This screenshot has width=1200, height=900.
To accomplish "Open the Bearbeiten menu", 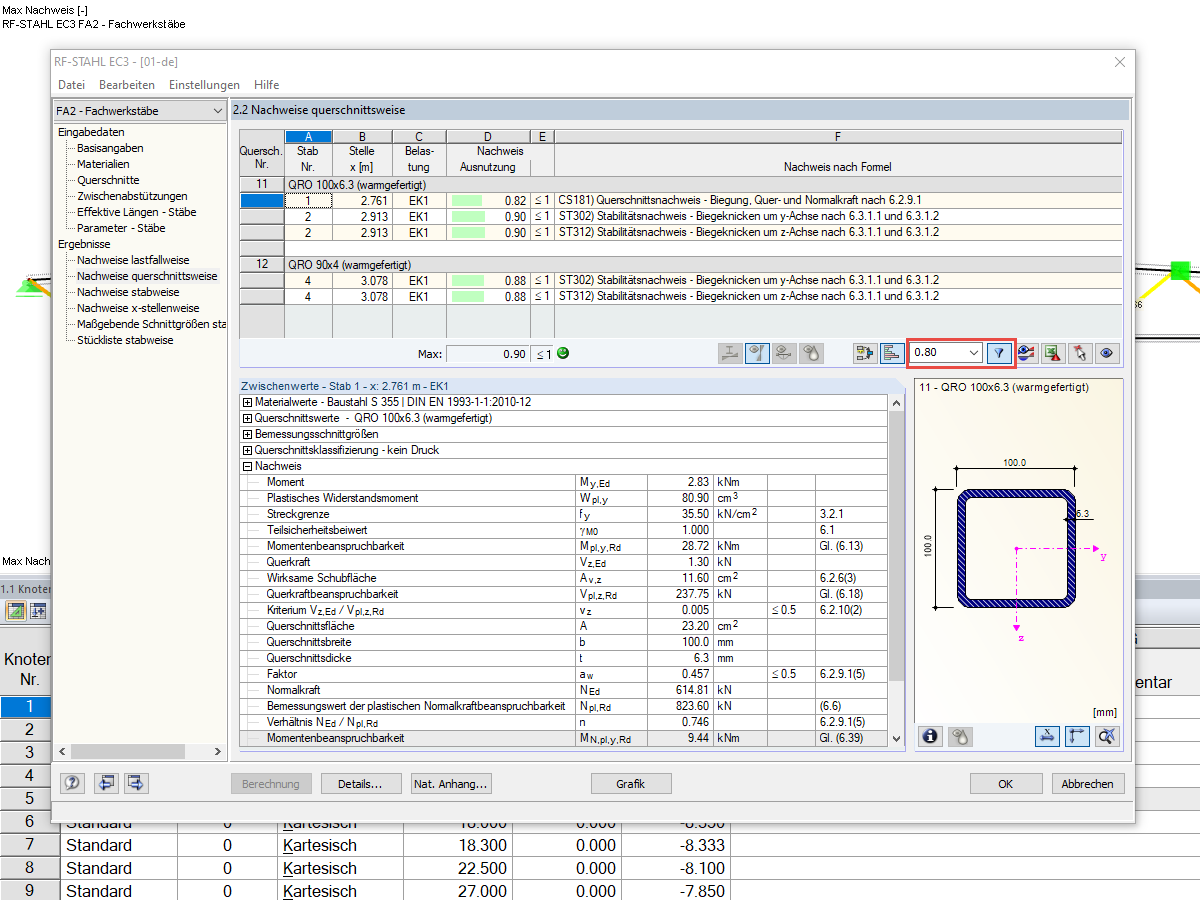I will (126, 85).
